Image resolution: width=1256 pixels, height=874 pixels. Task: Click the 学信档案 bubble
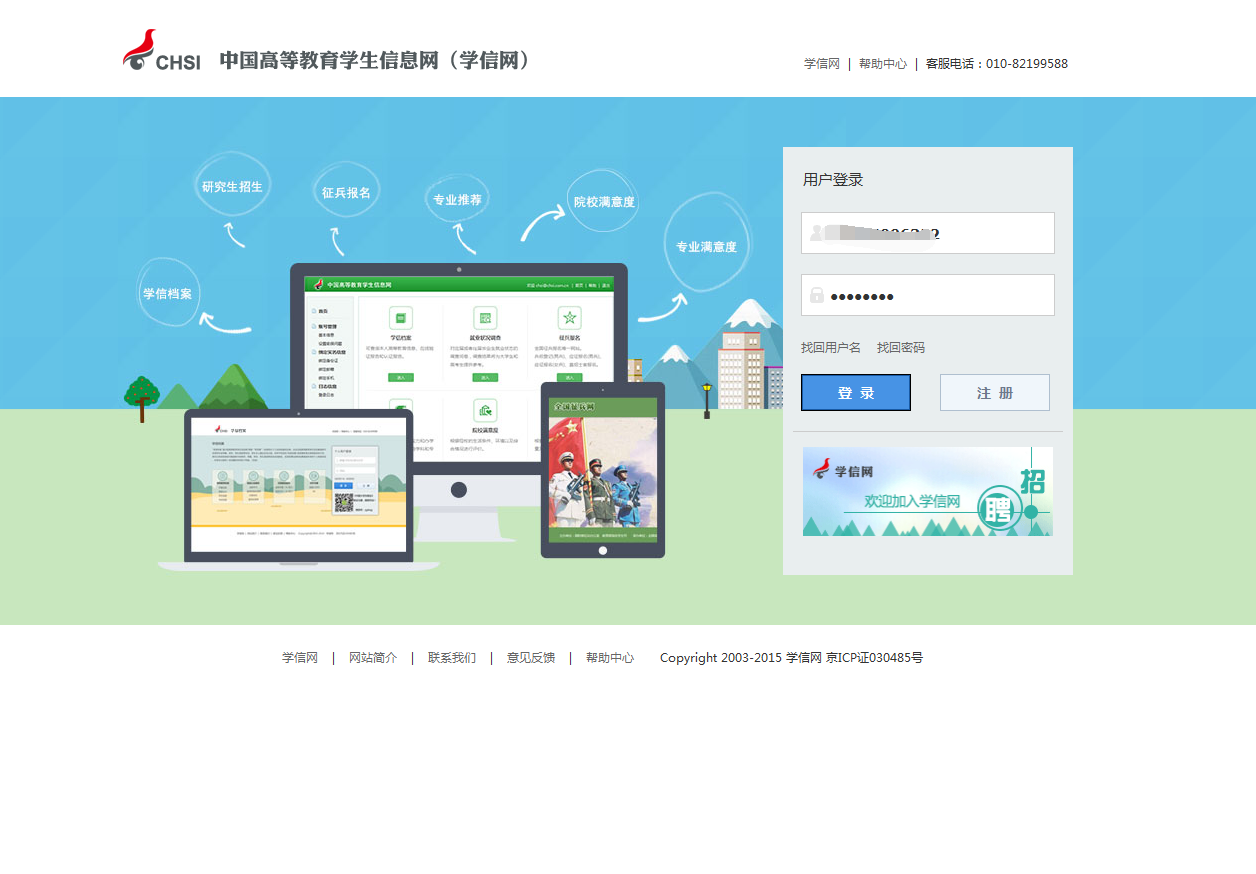coord(167,293)
